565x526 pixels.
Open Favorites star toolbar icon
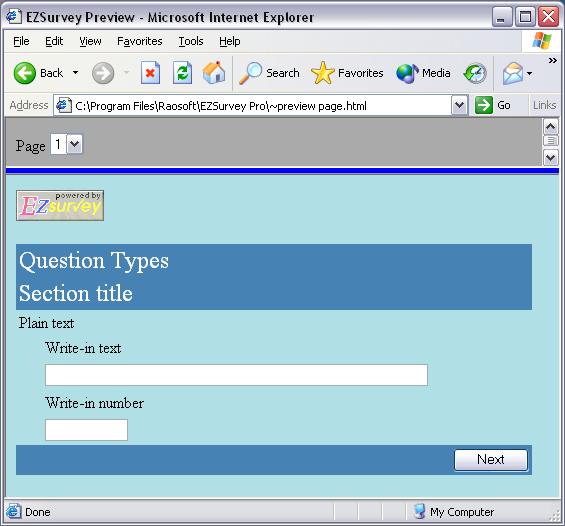coord(322,73)
